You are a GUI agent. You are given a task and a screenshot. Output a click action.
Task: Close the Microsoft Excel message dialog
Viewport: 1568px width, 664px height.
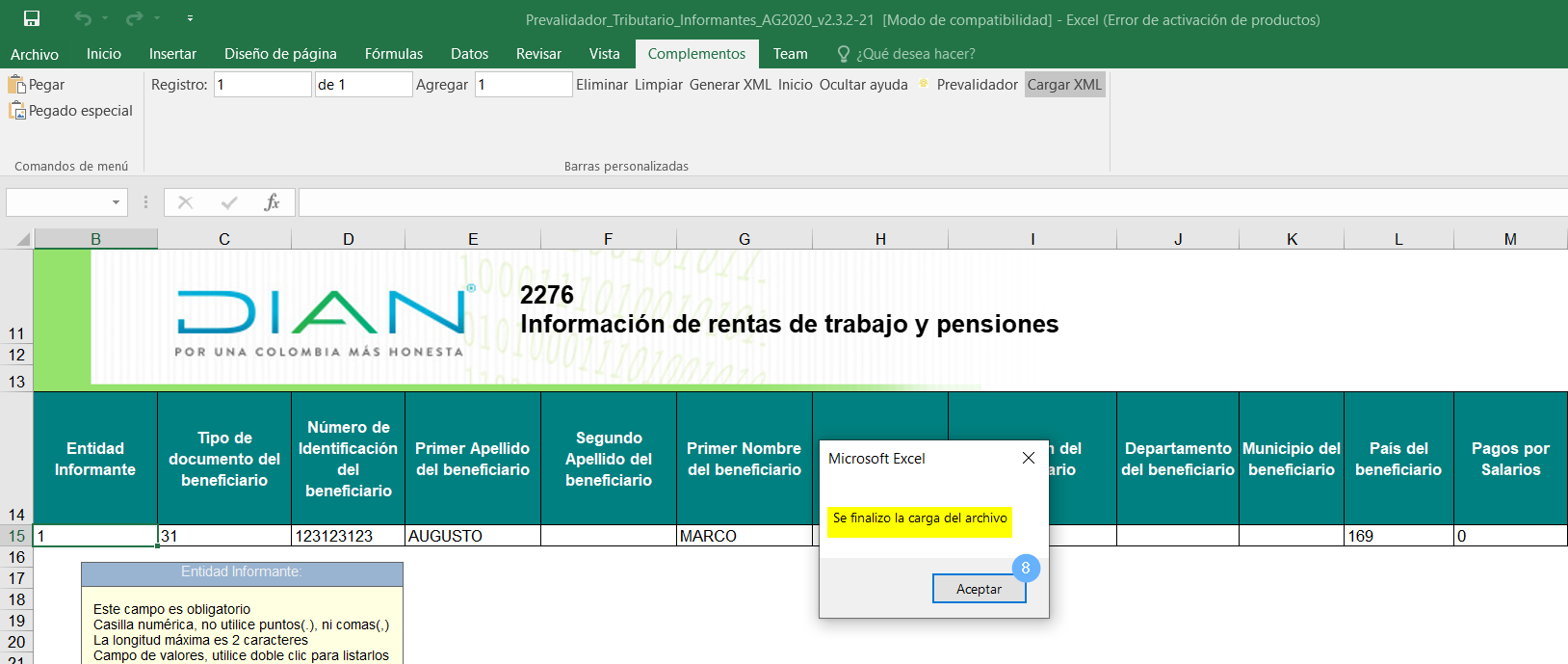1029,458
